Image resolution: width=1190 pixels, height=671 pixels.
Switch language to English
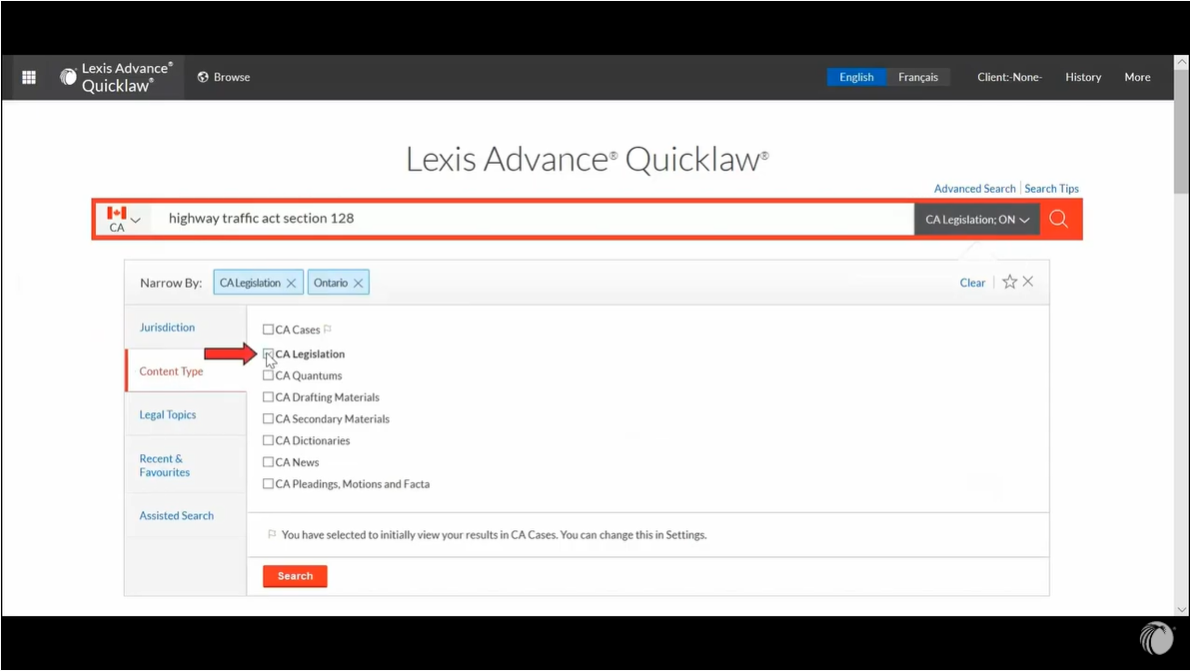tap(856, 77)
